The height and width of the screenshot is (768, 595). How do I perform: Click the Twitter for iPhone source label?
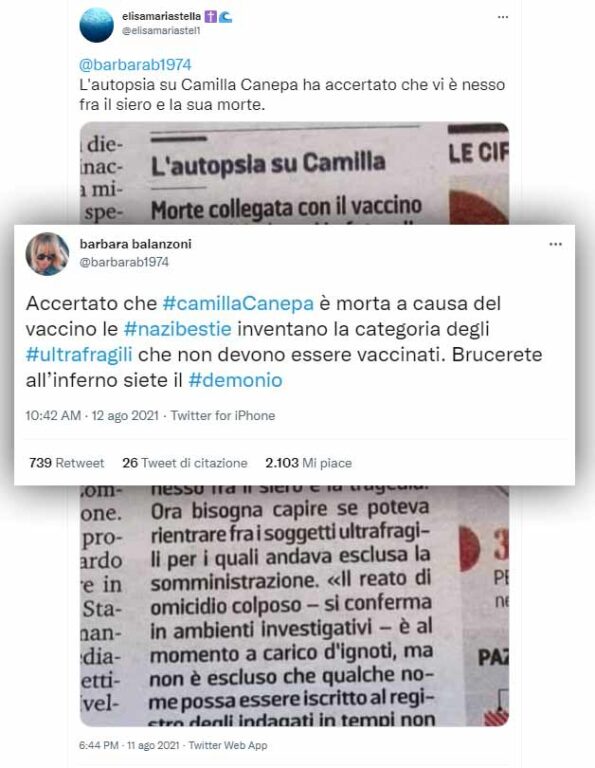[223, 415]
